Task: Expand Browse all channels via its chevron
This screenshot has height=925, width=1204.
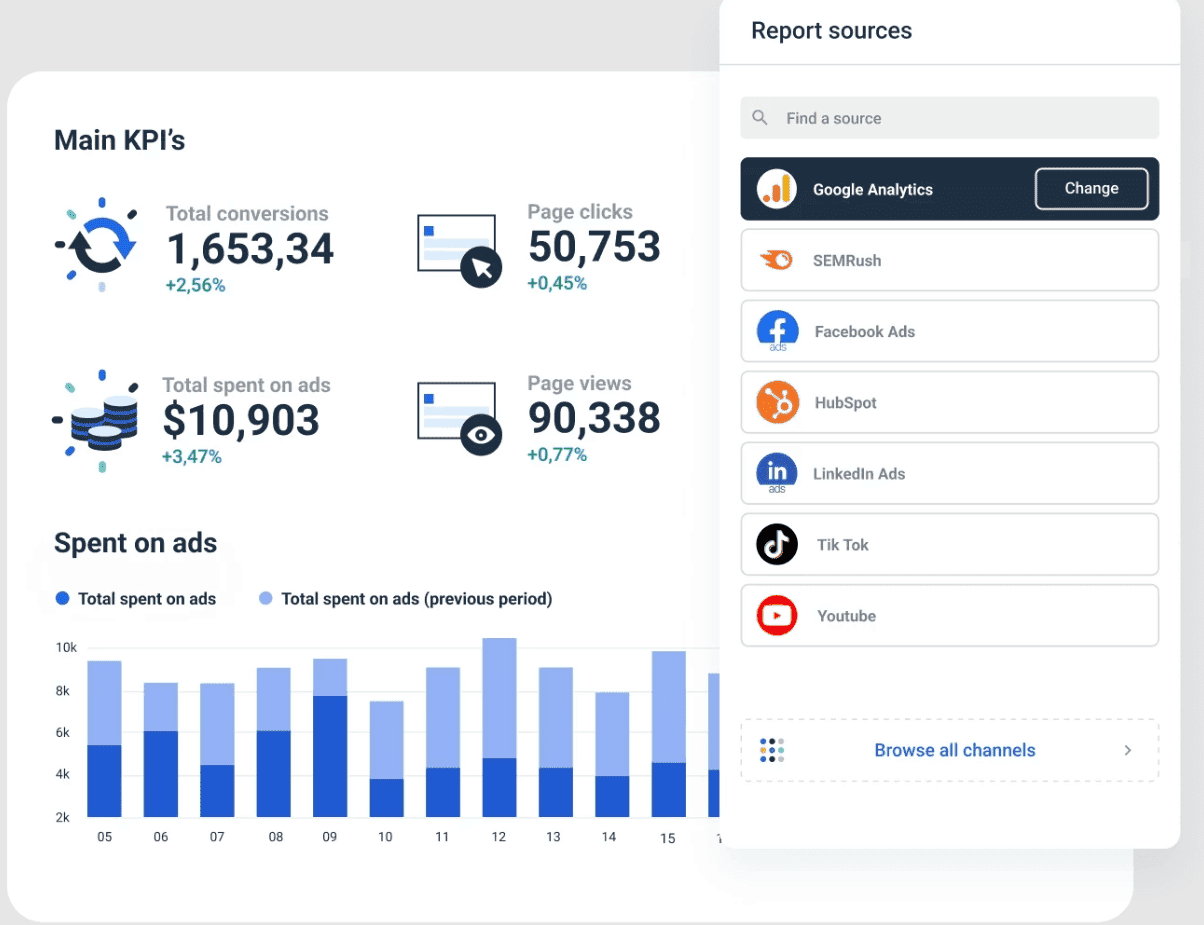Action: tap(1127, 750)
